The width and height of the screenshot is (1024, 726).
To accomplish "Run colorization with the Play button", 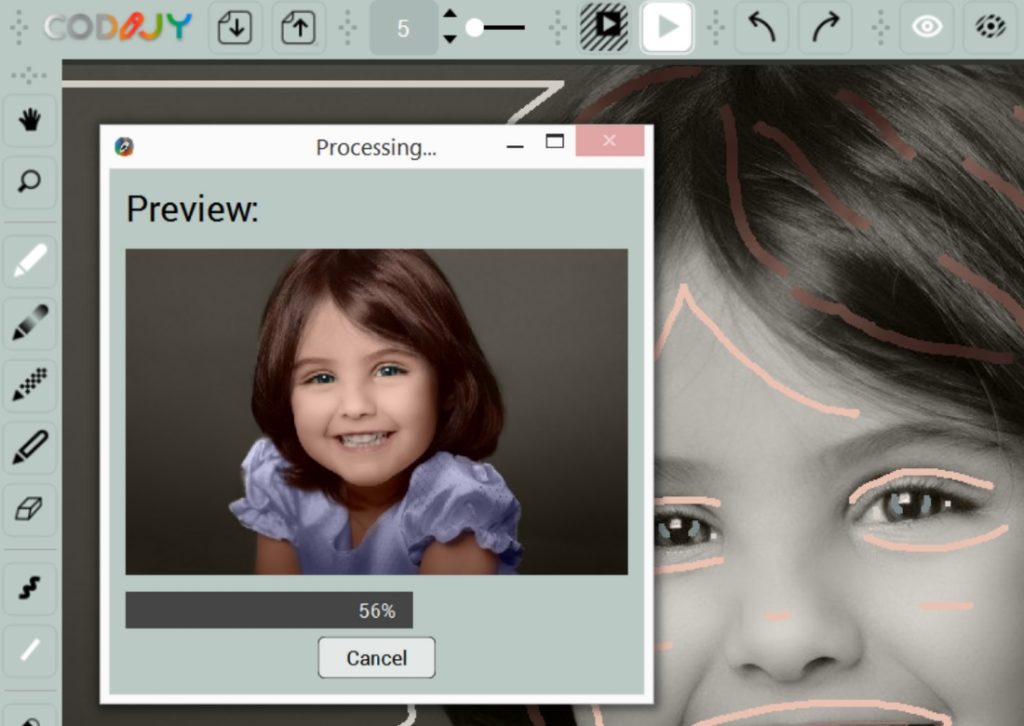I will coord(665,27).
